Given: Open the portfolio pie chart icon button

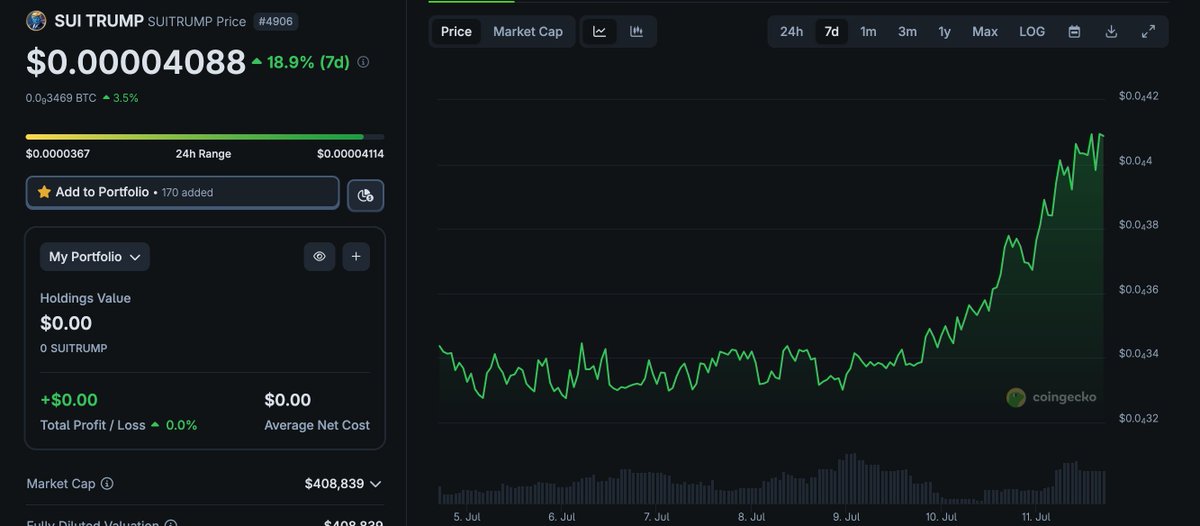Looking at the screenshot, I should (x=365, y=195).
